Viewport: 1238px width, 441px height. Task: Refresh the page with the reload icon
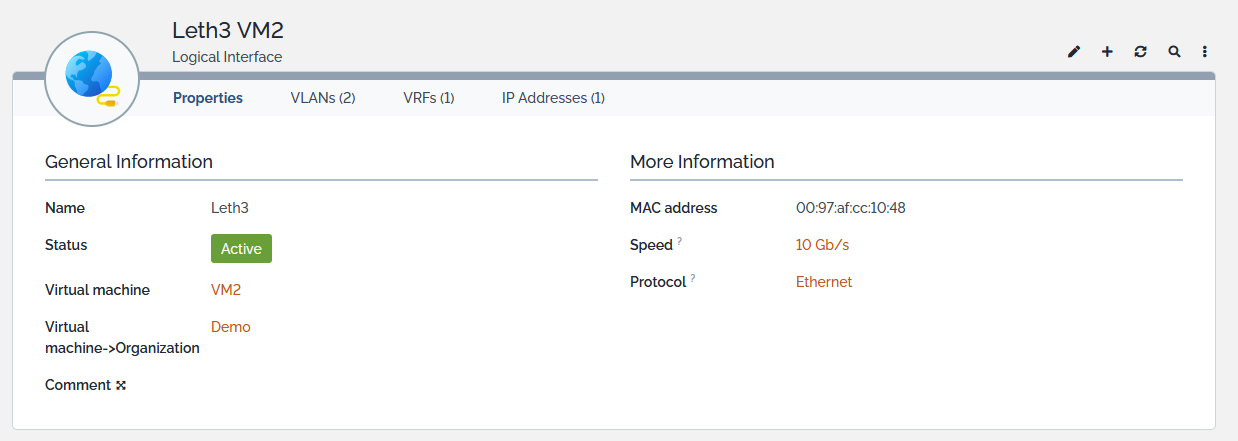point(1140,51)
